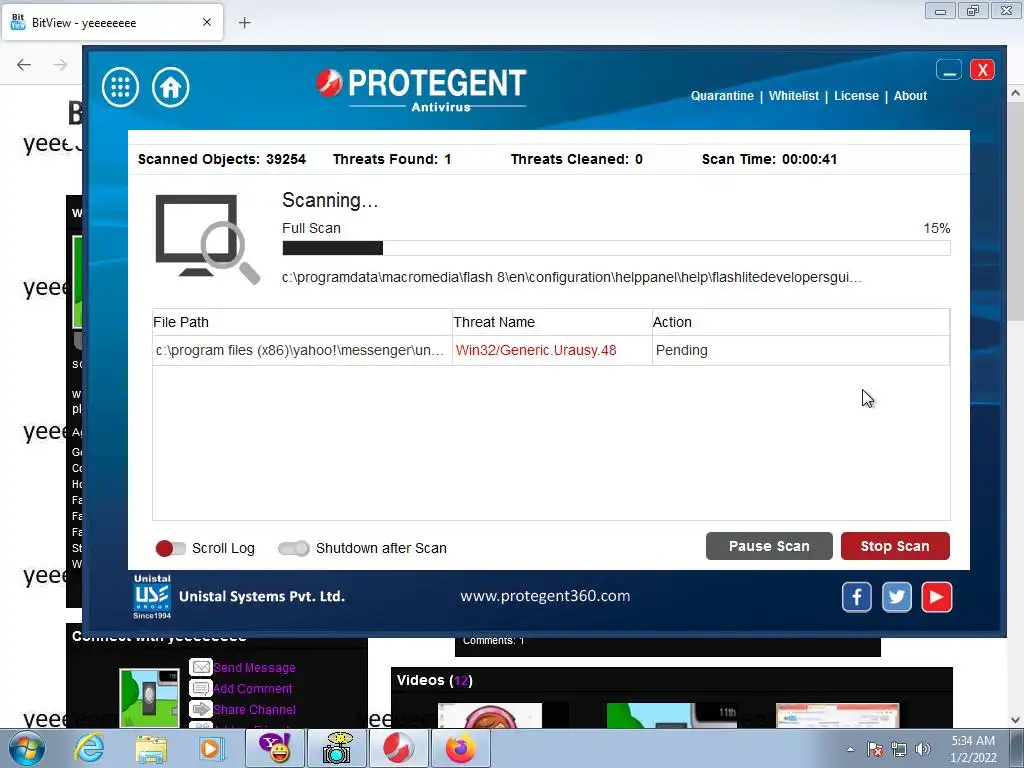Click the Threats Found: 1 counter

pyautogui.click(x=392, y=159)
